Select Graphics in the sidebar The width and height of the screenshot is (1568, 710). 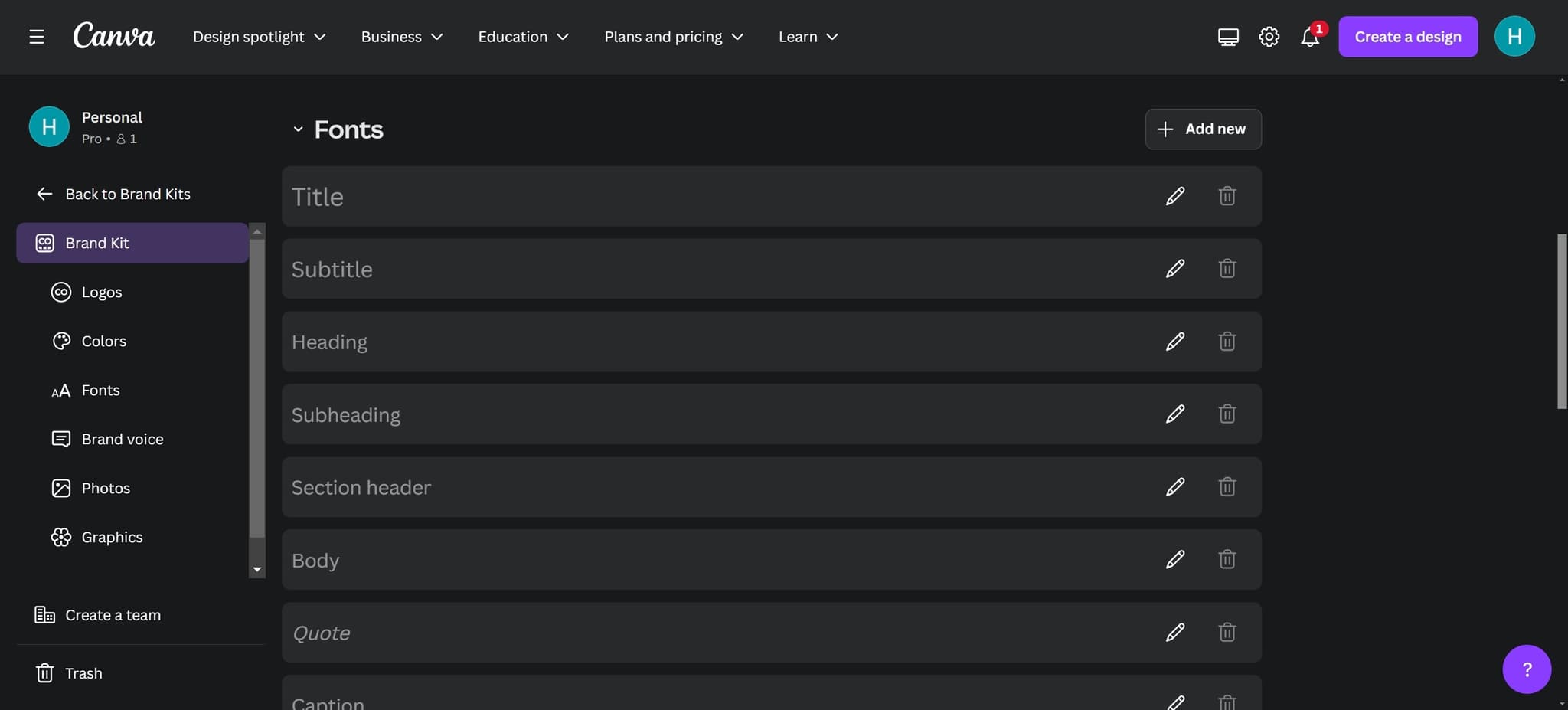pos(111,537)
